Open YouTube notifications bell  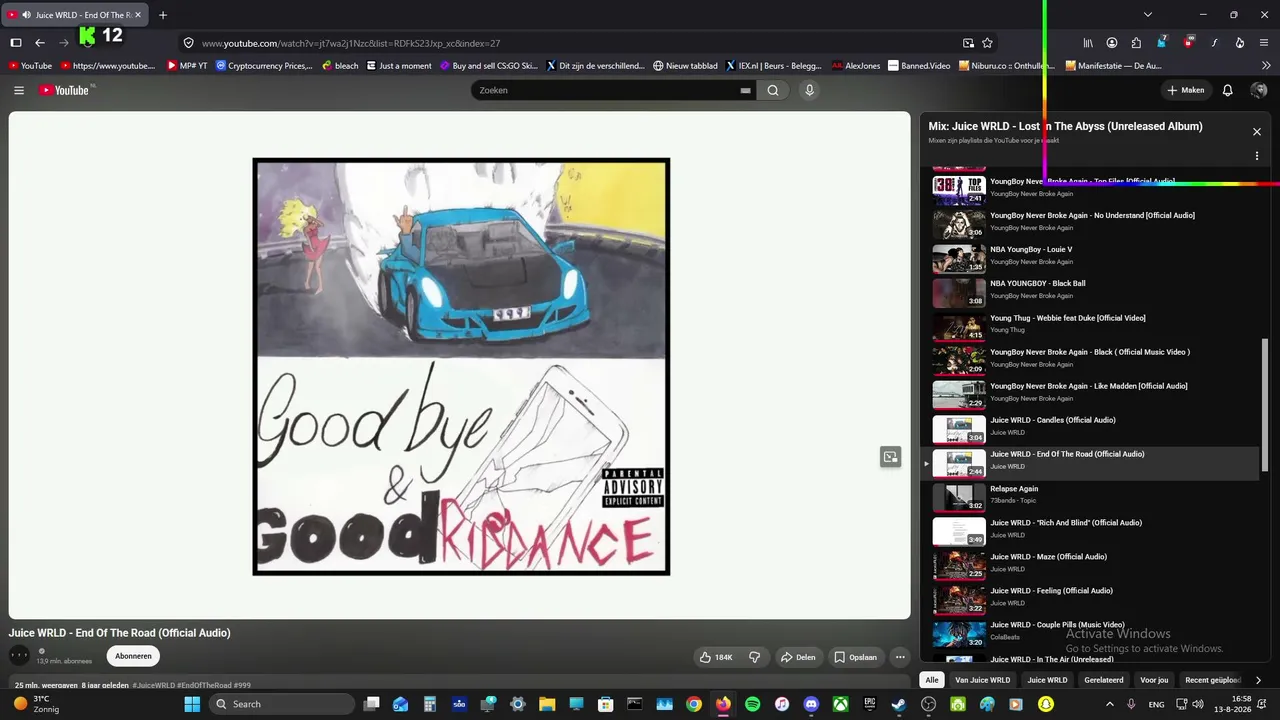tap(1228, 90)
